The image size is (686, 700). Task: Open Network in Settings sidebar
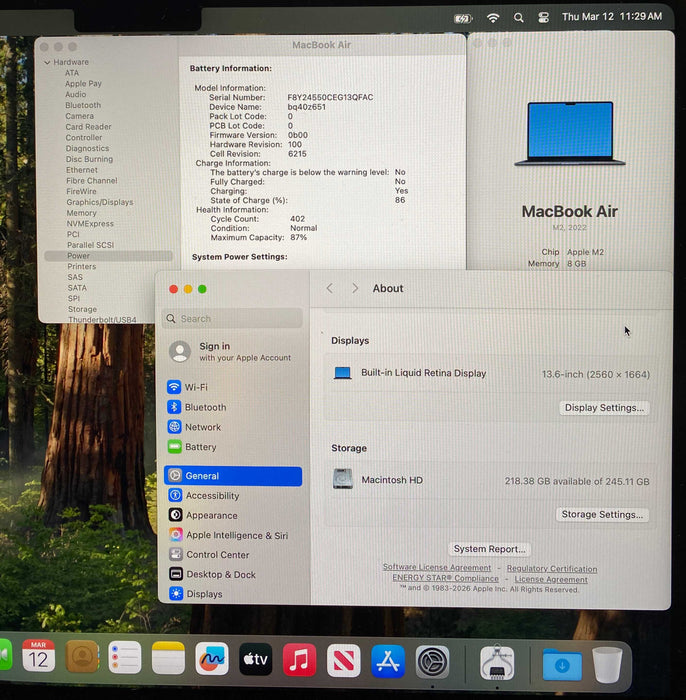[x=233, y=427]
